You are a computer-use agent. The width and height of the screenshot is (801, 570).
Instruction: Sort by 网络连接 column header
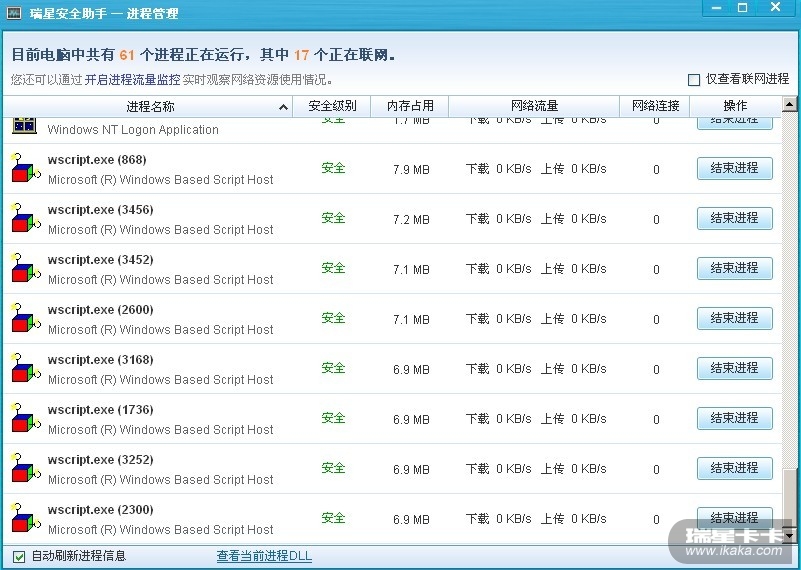[655, 106]
